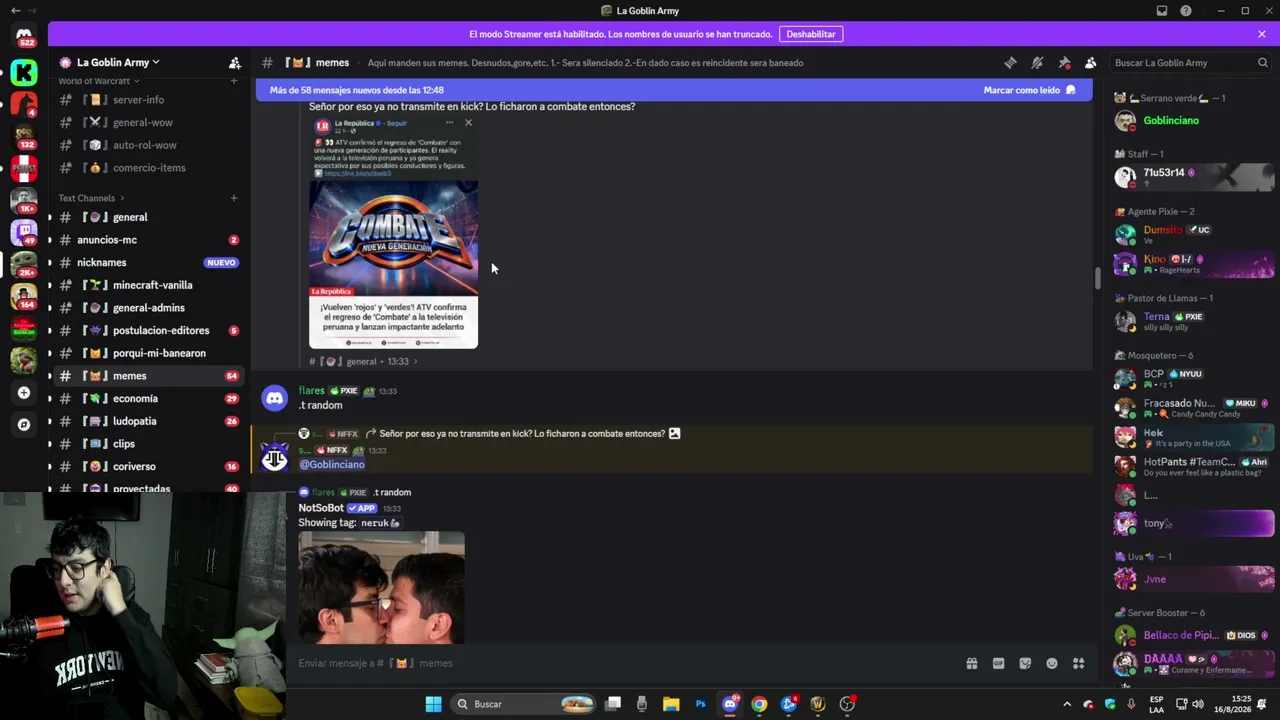Open File Explorer from the taskbar
1280x720 pixels.
pos(671,704)
